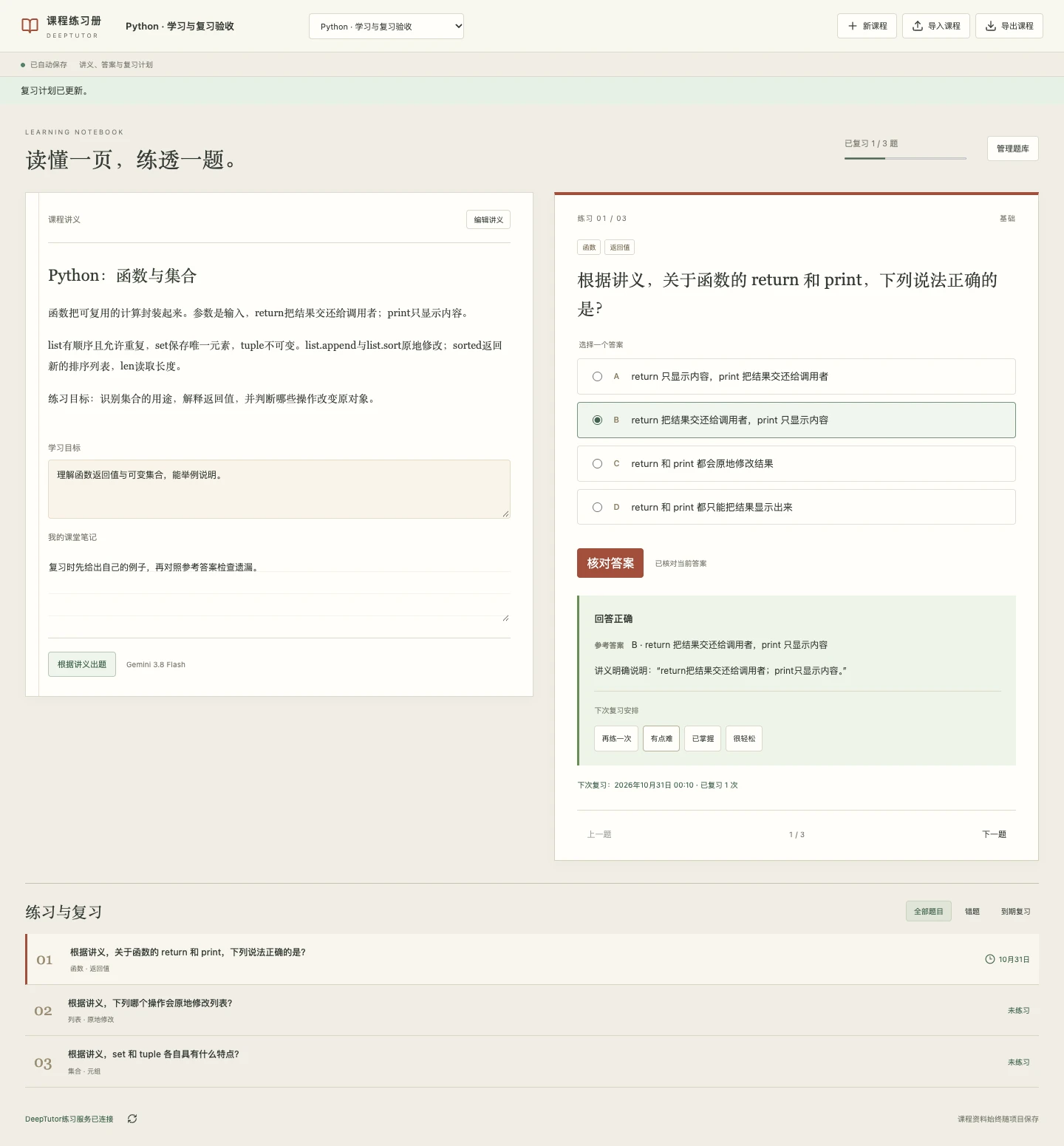Click the upload icon for 导入课程

918,26
